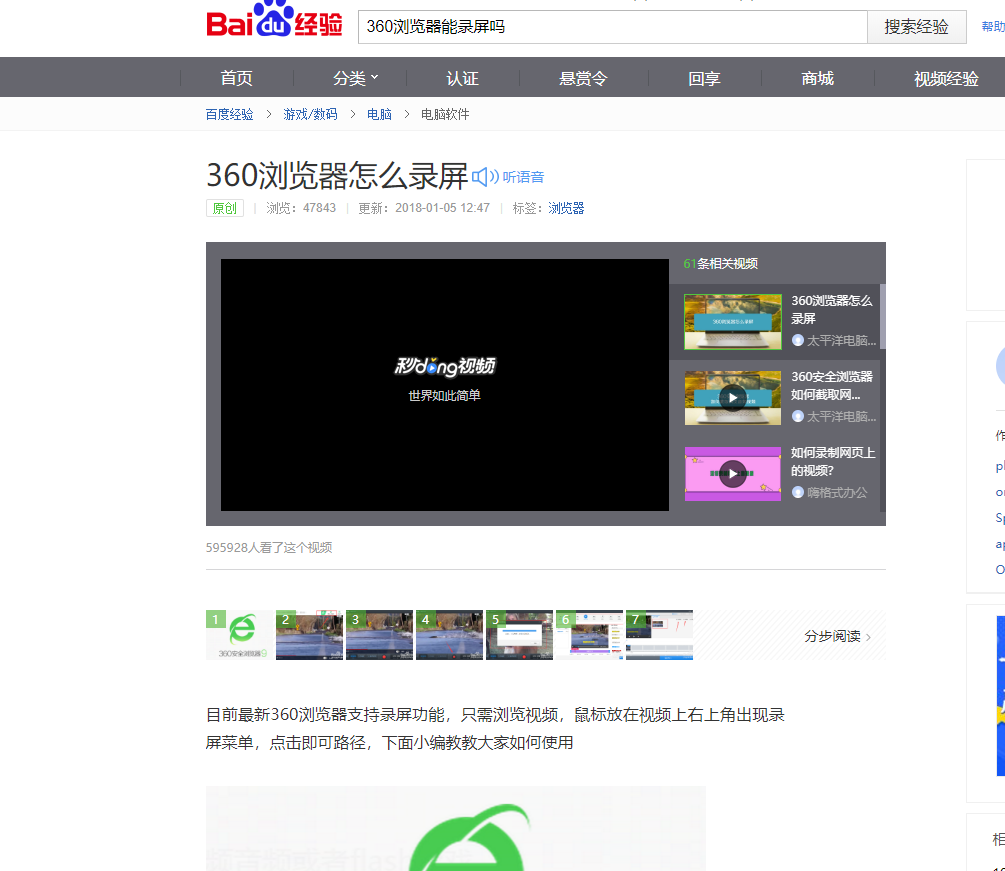Go to 游戏/数码 breadcrumb link

(x=310, y=114)
